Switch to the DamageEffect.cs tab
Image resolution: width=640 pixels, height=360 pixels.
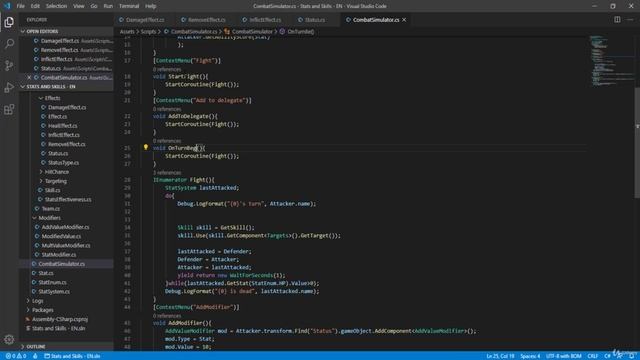tap(144, 20)
